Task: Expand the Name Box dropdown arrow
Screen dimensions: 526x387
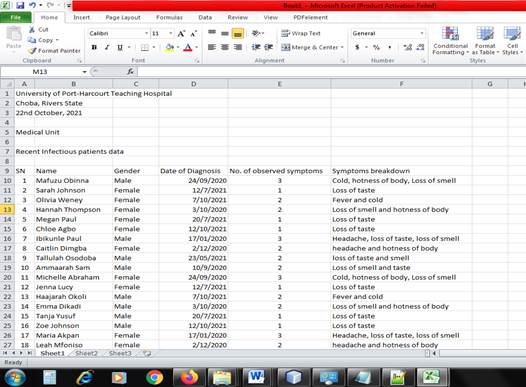Action: 85,72
